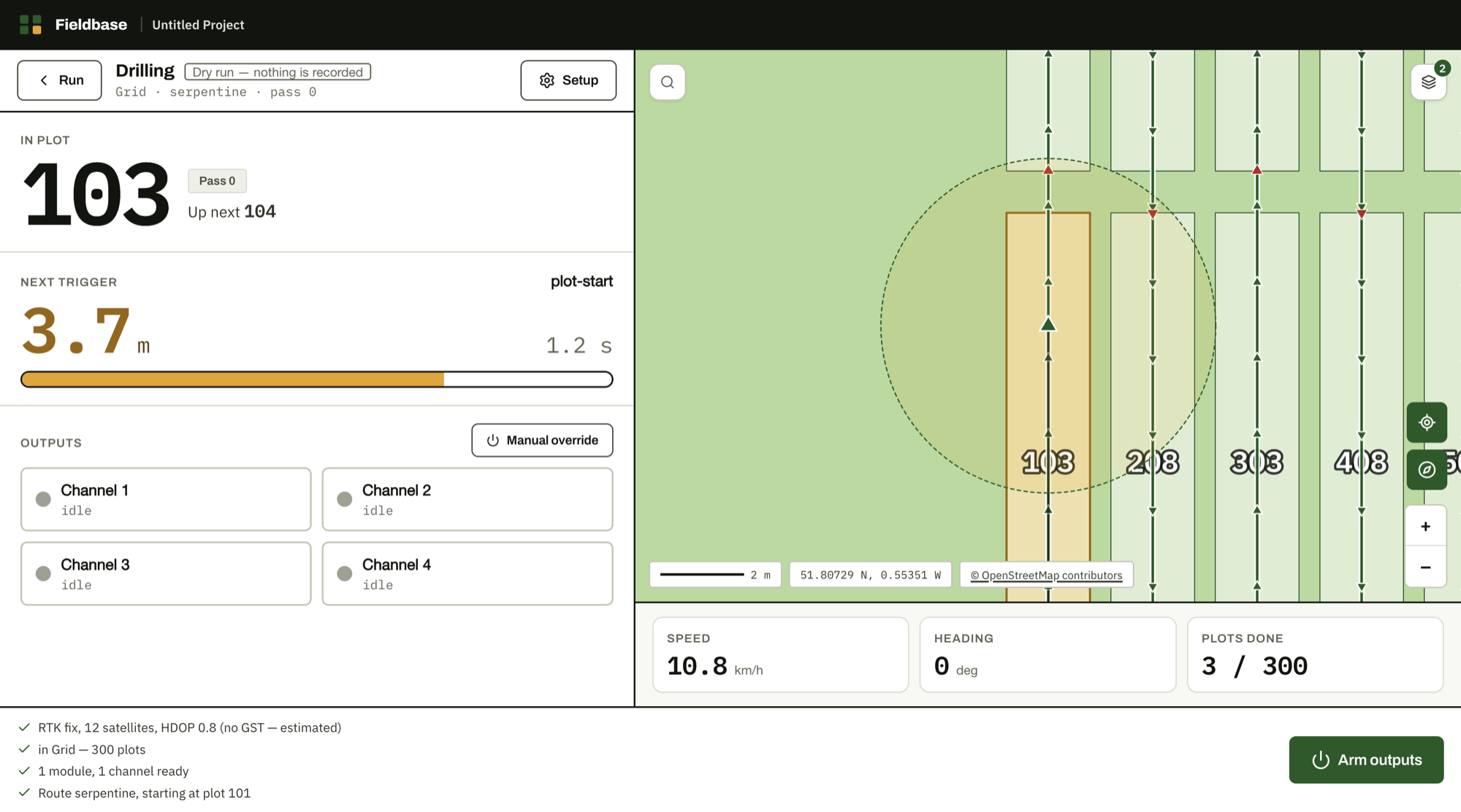Click the 2 m scale bar
Image resolution: width=1461 pixels, height=812 pixels.
715,575
